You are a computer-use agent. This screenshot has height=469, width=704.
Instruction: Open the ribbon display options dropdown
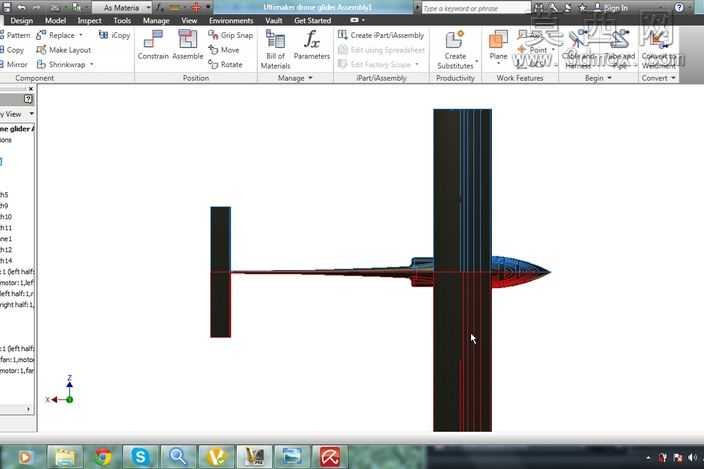(357, 20)
